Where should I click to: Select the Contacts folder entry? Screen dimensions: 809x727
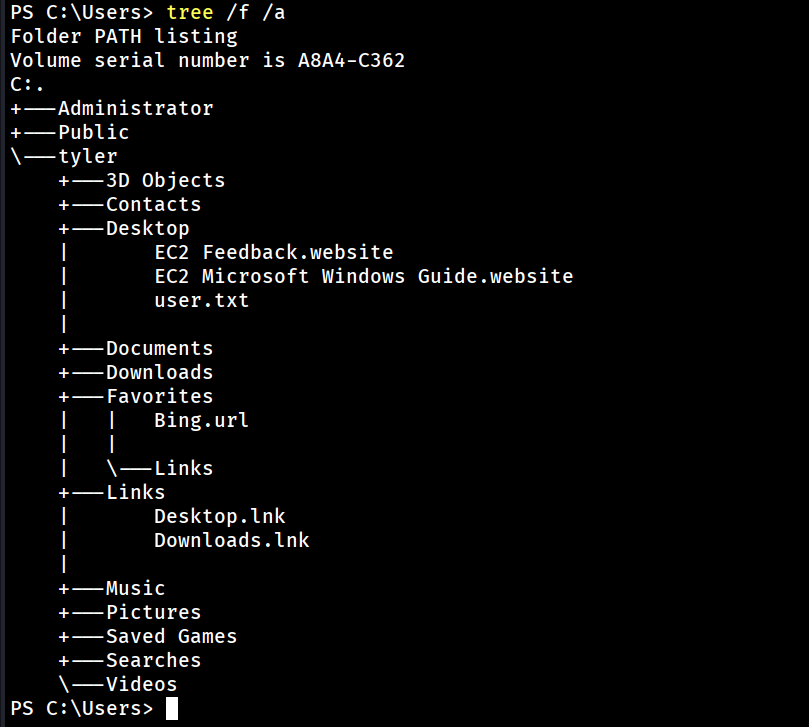click(x=153, y=204)
